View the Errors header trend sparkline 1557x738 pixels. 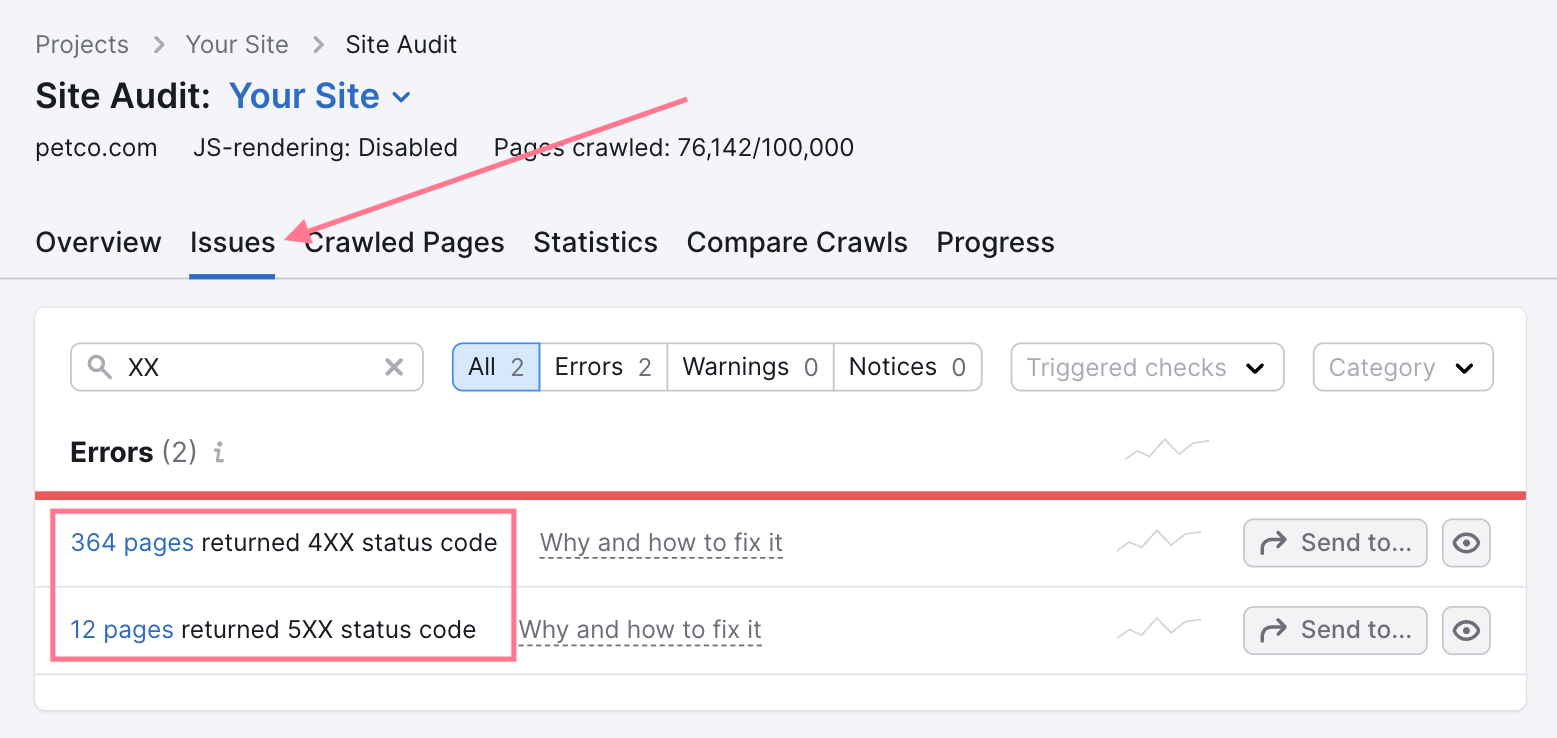point(1166,449)
